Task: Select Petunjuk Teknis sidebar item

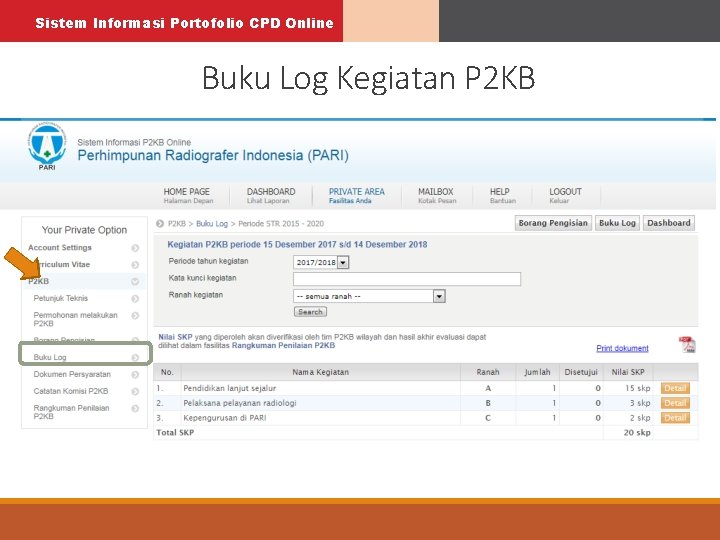Action: 61,298
